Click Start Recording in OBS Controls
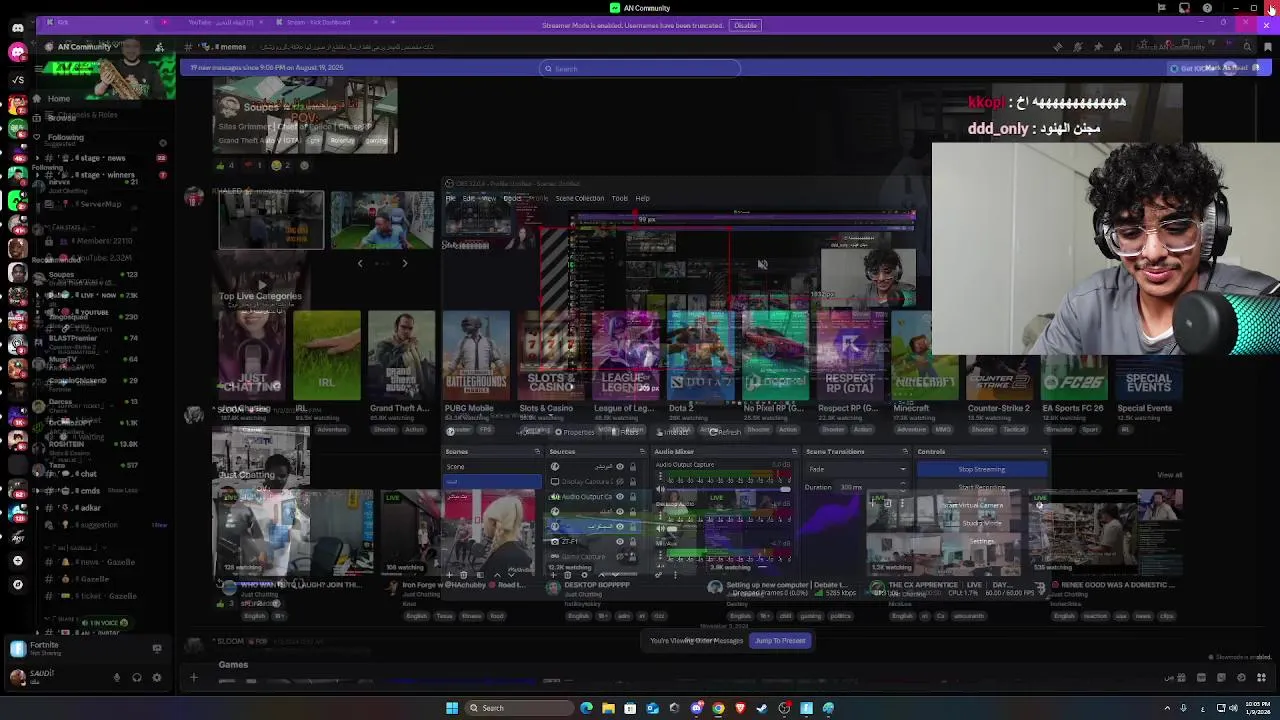1280x720 pixels. point(981,488)
